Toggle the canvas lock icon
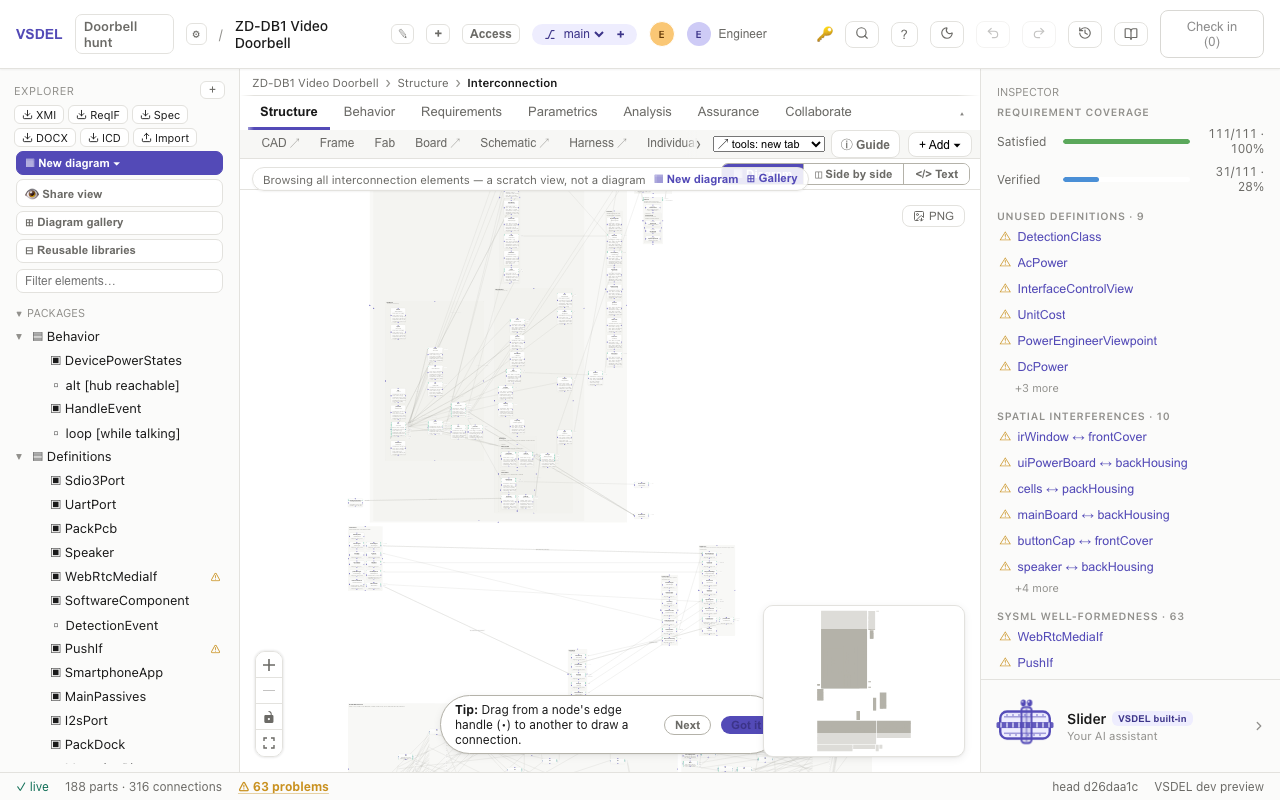 (269, 717)
